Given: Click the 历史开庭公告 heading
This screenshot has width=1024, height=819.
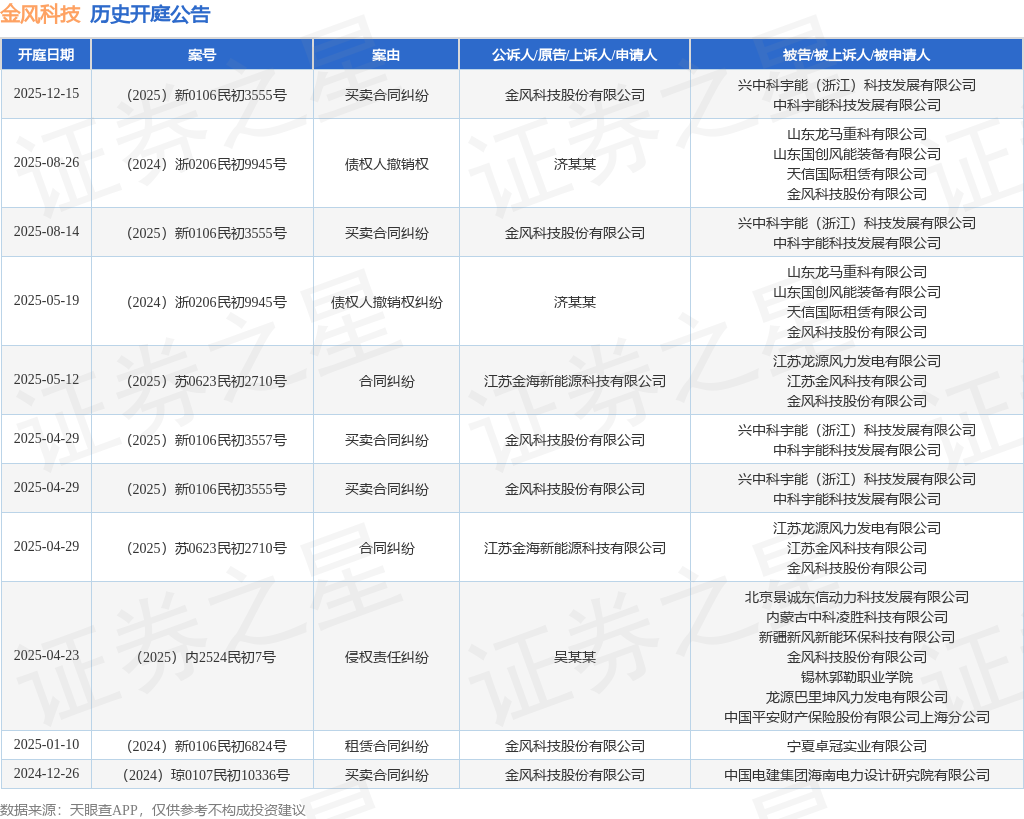Looking at the screenshot, I should click(x=150, y=14).
